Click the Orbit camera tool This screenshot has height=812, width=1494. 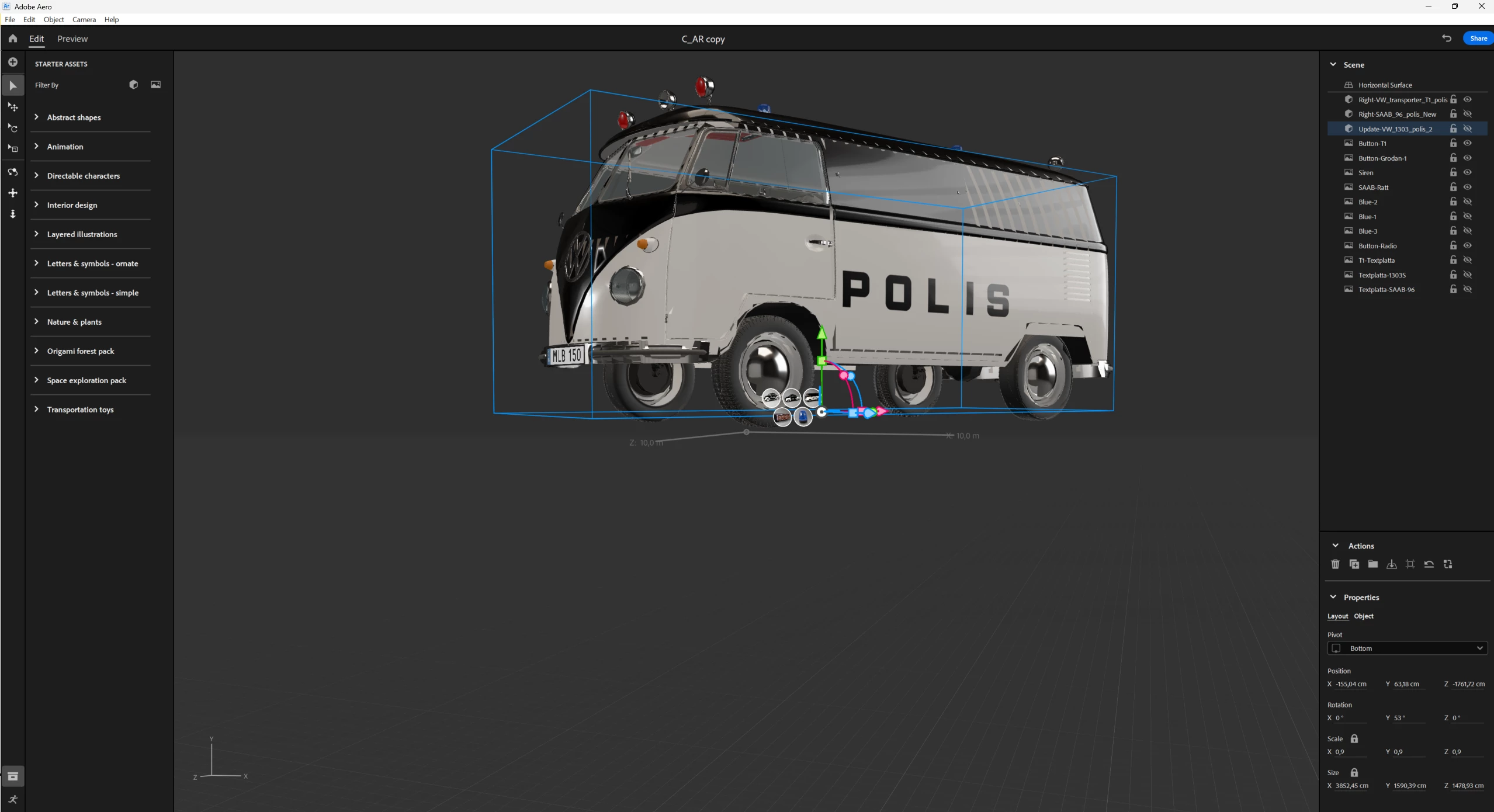click(x=13, y=172)
